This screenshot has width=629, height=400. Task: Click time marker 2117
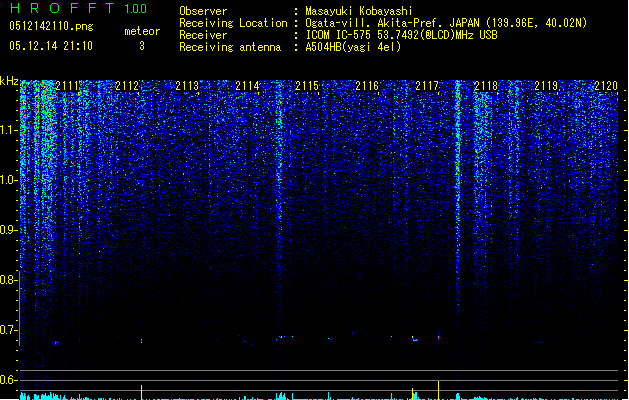click(x=427, y=86)
